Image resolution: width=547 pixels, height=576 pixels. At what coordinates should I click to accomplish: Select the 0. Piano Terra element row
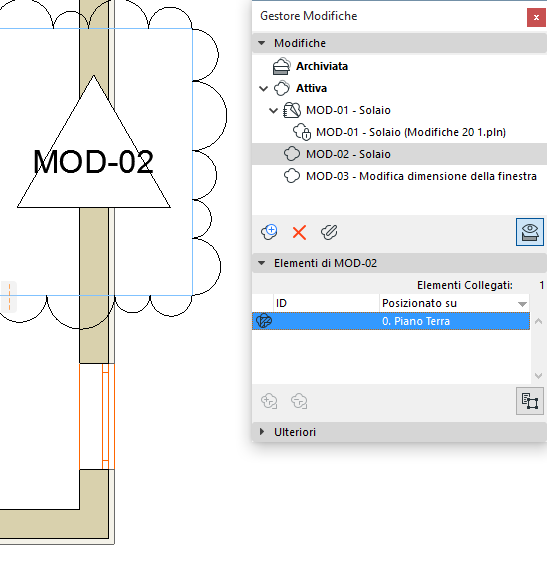click(x=391, y=321)
